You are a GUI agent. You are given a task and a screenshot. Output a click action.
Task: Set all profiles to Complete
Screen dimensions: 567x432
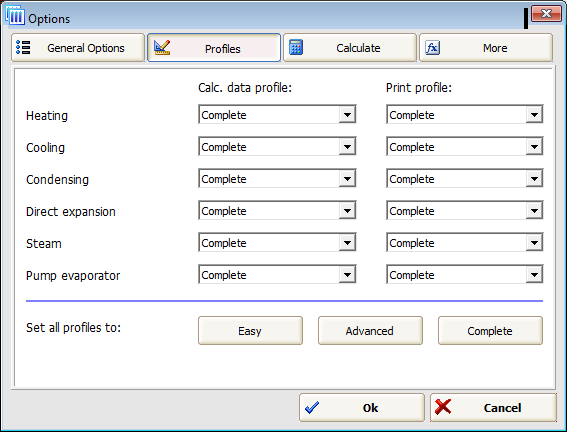(x=490, y=330)
